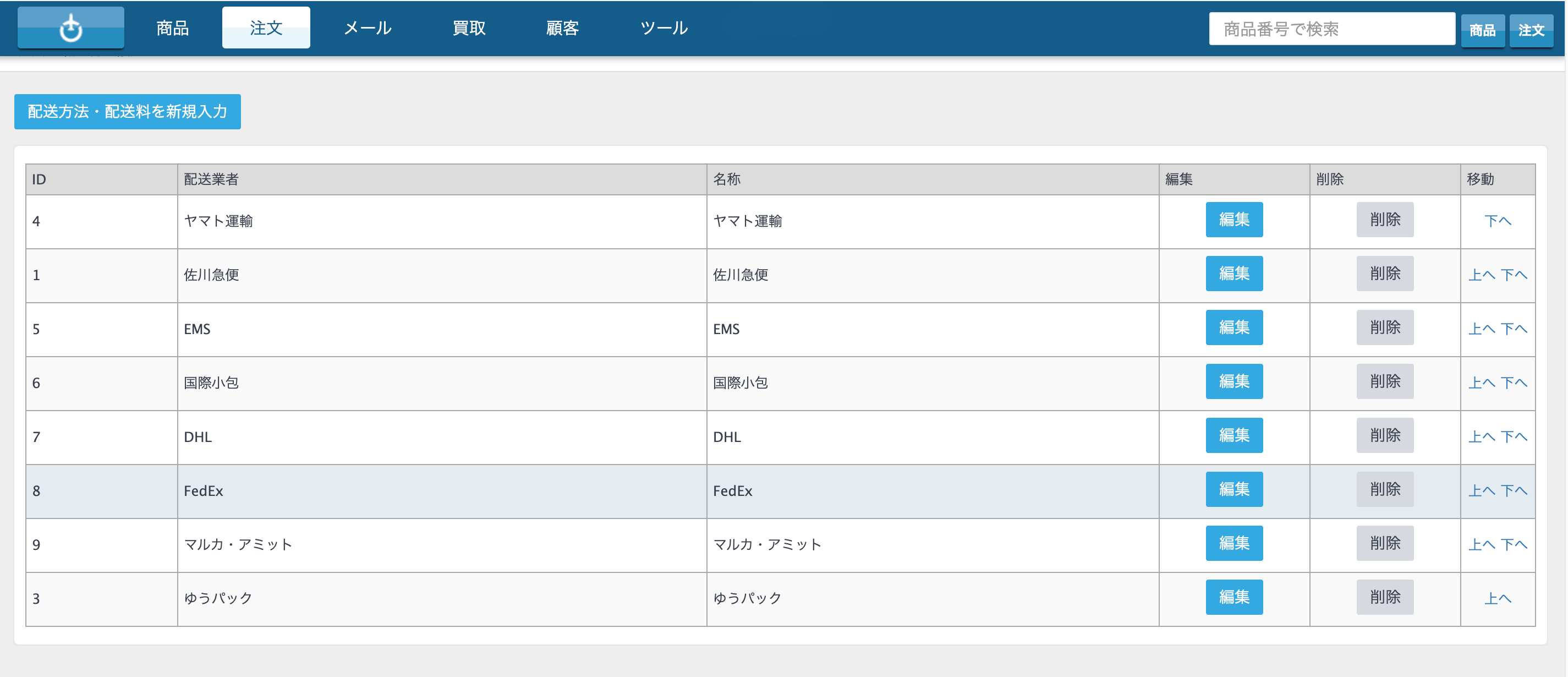Image resolution: width=1568 pixels, height=677 pixels.
Task: Click the ID column header
Action: pyautogui.click(x=102, y=179)
